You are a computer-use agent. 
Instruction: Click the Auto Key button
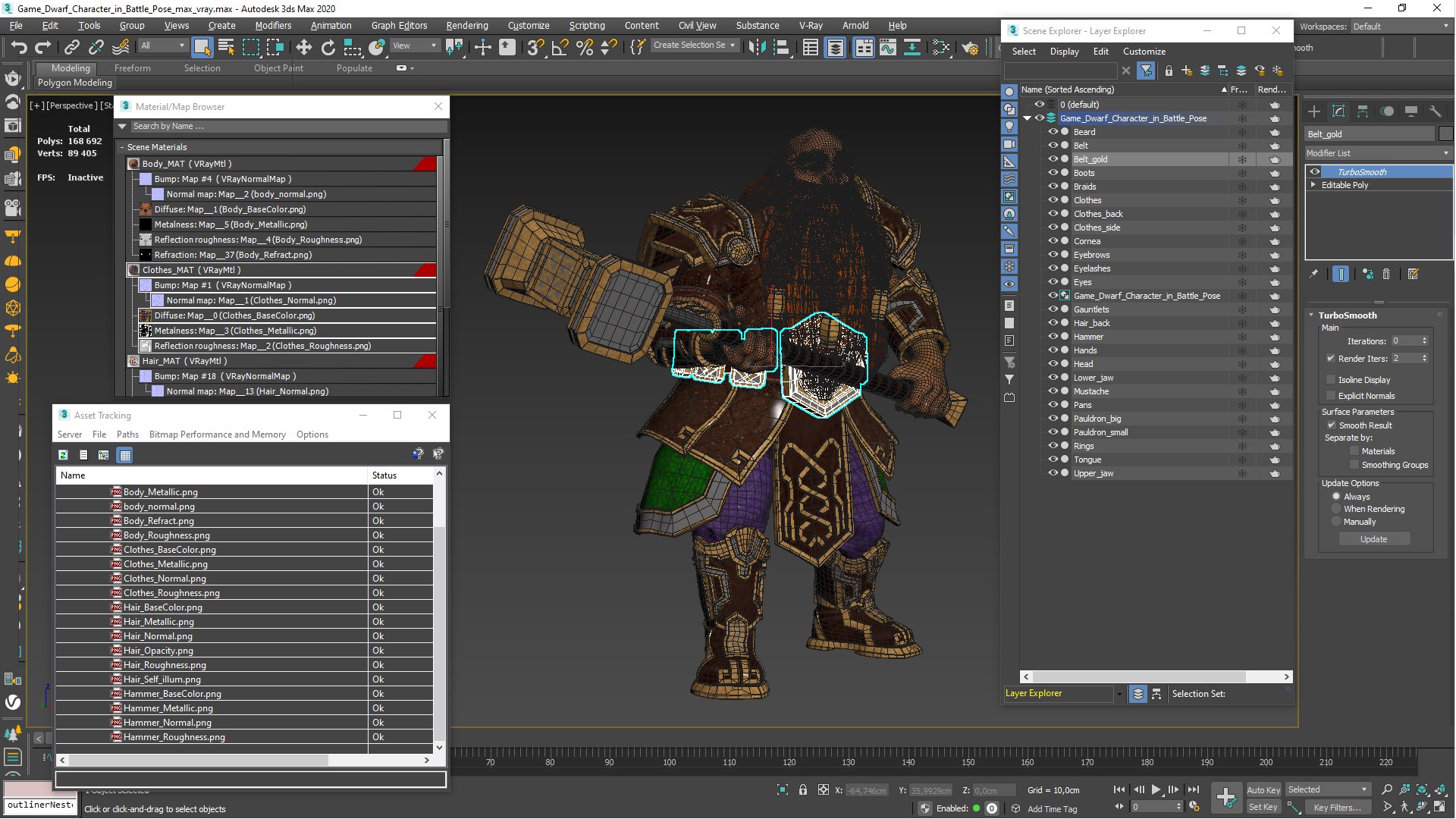pyautogui.click(x=1263, y=790)
